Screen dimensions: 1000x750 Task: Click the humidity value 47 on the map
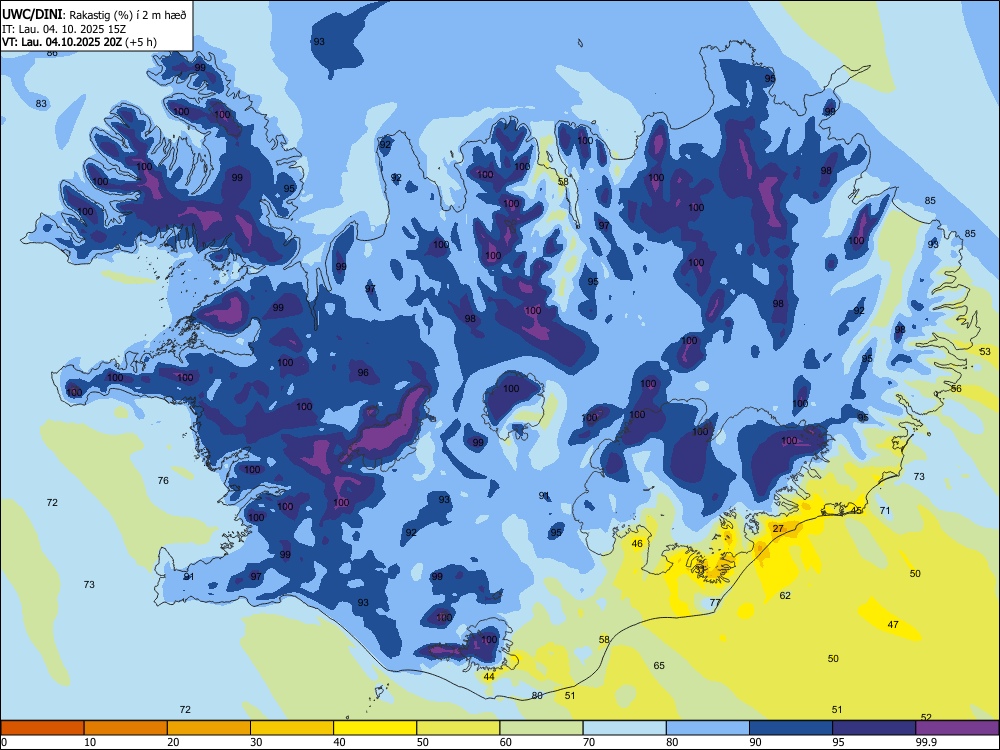[893, 624]
